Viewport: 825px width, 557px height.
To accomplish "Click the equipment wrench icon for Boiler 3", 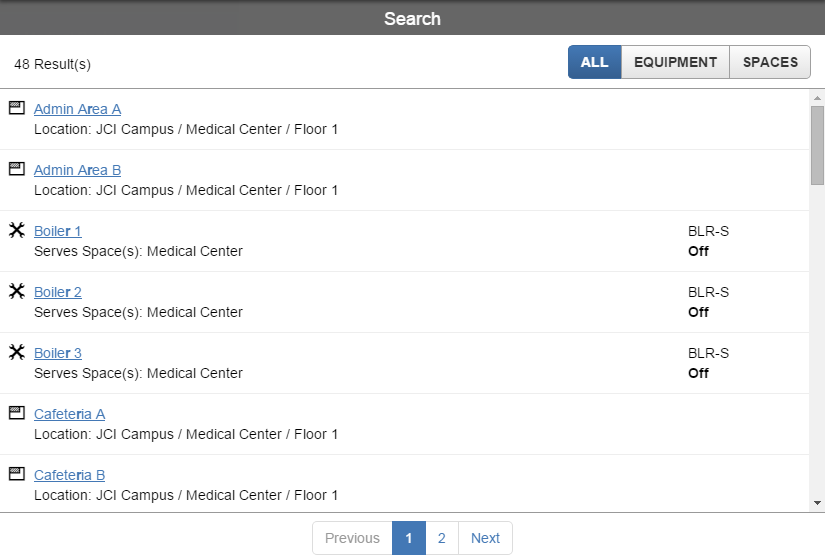I will (x=16, y=352).
